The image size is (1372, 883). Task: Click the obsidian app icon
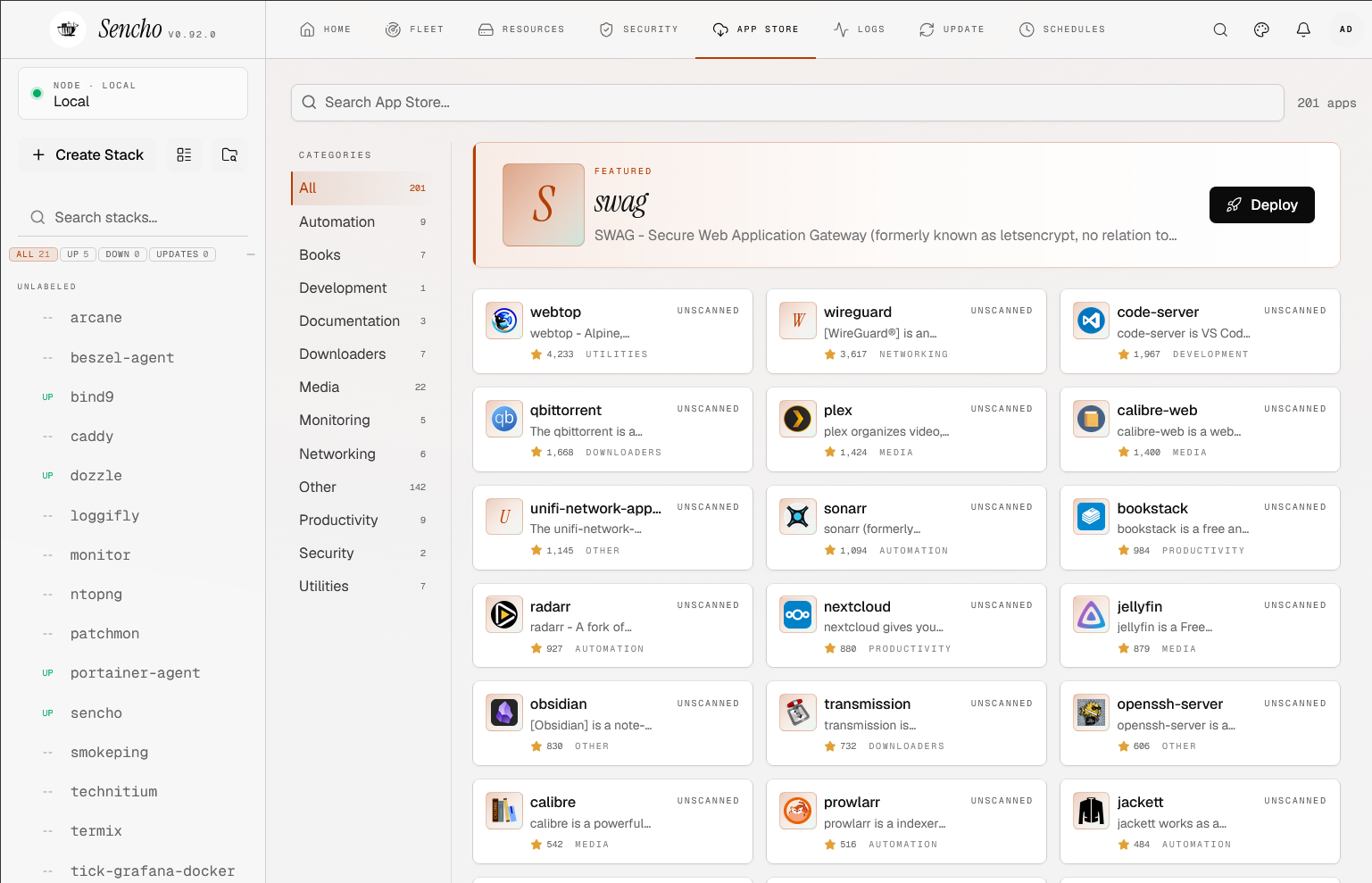(504, 712)
